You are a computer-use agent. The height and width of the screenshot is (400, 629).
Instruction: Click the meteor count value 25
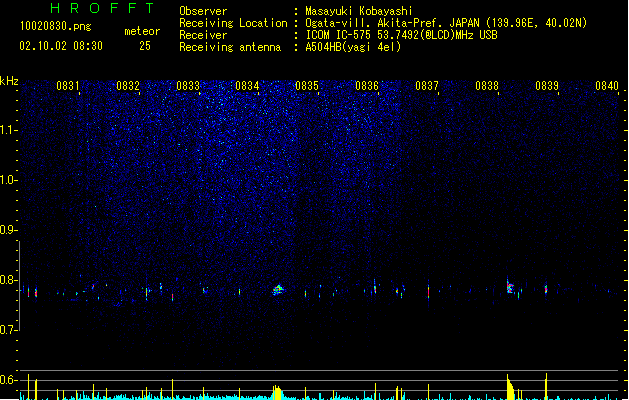pyautogui.click(x=145, y=46)
